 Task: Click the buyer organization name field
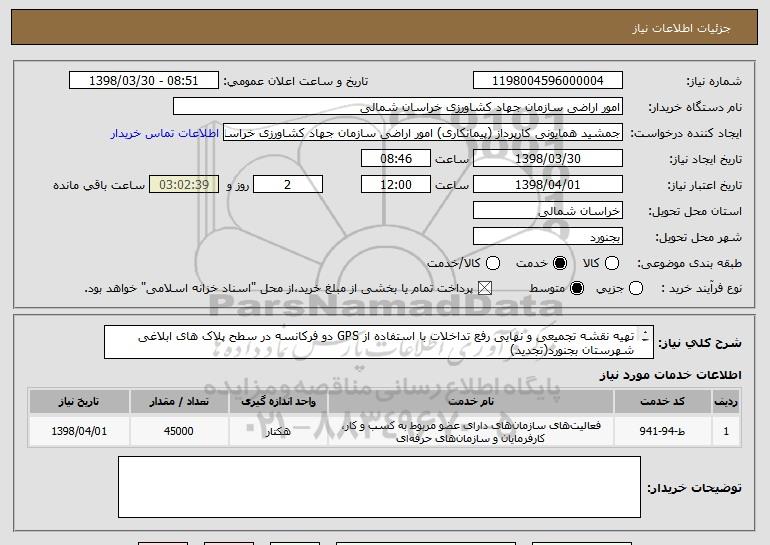398,107
